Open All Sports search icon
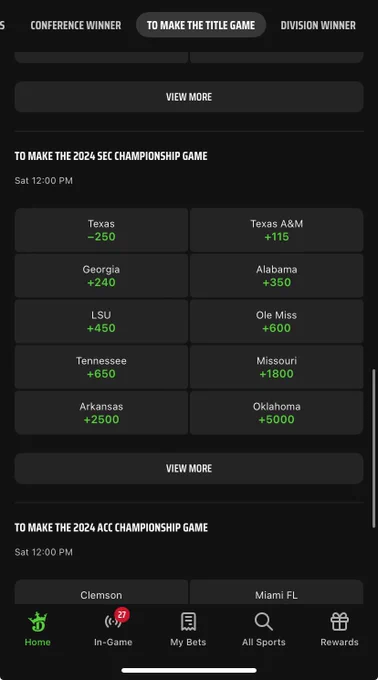The width and height of the screenshot is (378, 680). (264, 622)
